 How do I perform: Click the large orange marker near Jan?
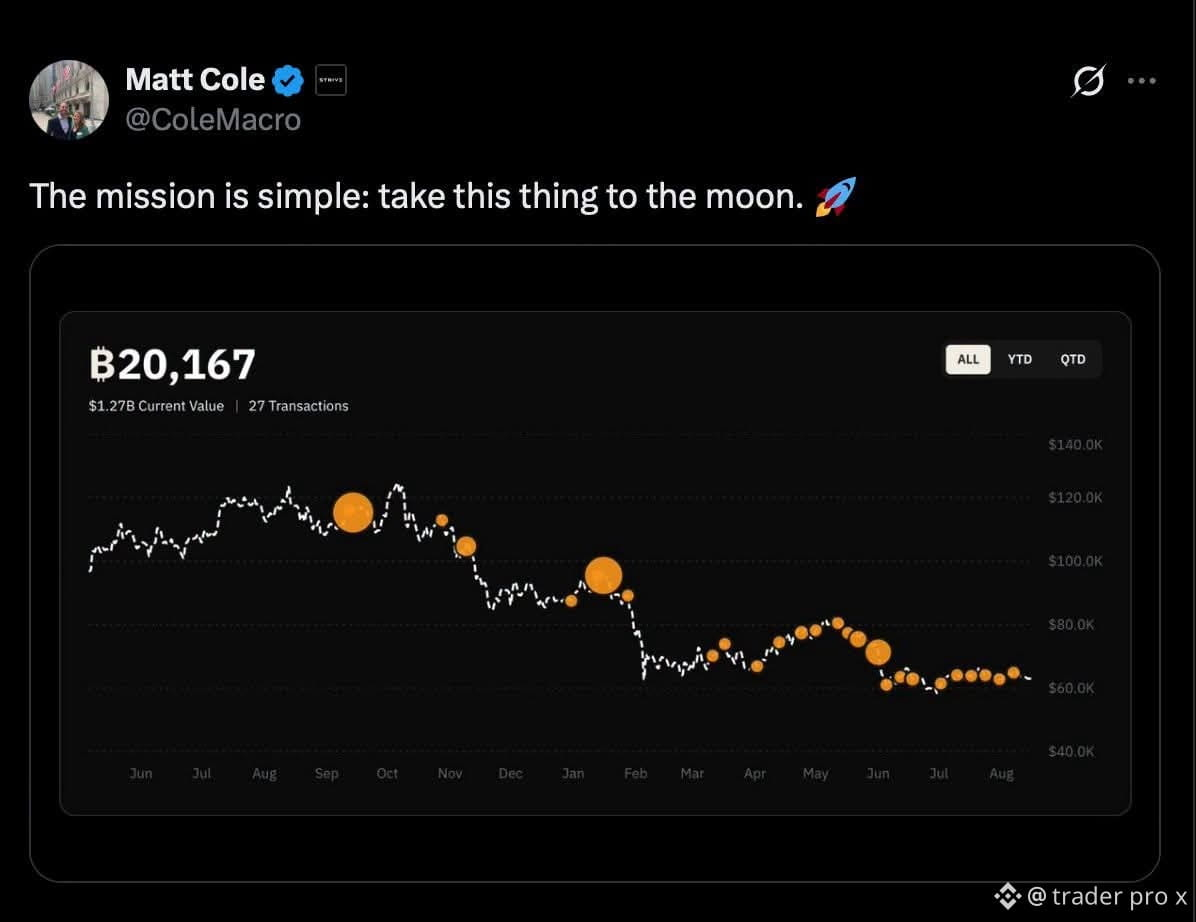click(603, 575)
